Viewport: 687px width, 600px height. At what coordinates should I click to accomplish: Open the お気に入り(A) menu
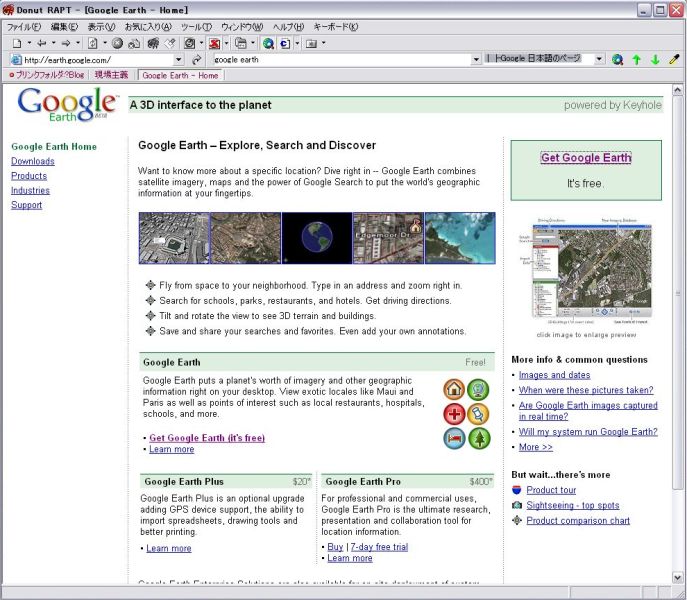click(148, 27)
